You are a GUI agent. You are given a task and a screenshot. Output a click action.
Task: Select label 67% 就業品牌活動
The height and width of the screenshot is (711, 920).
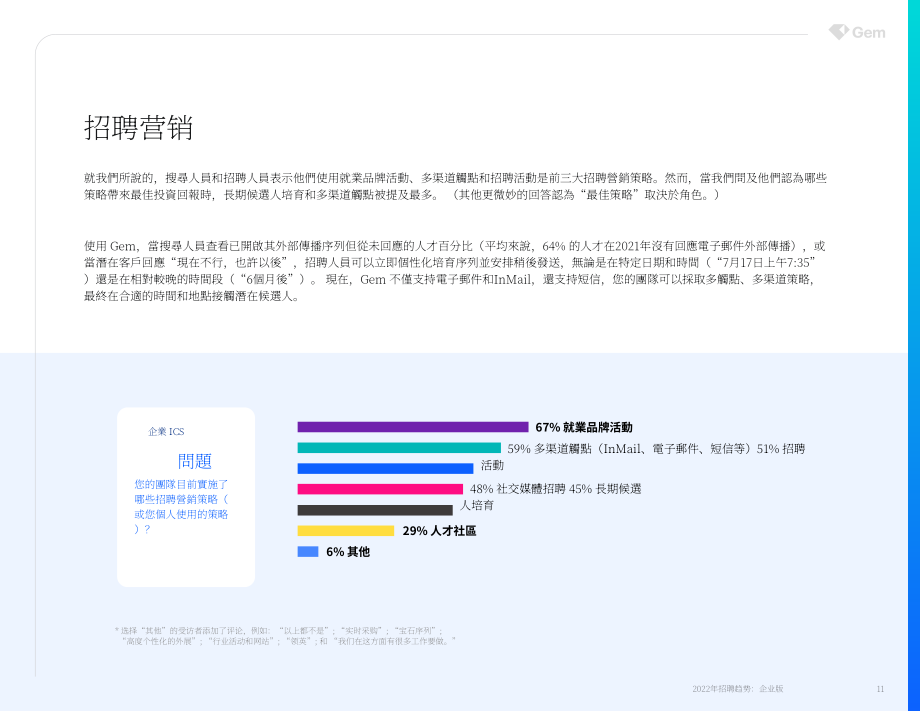(584, 427)
